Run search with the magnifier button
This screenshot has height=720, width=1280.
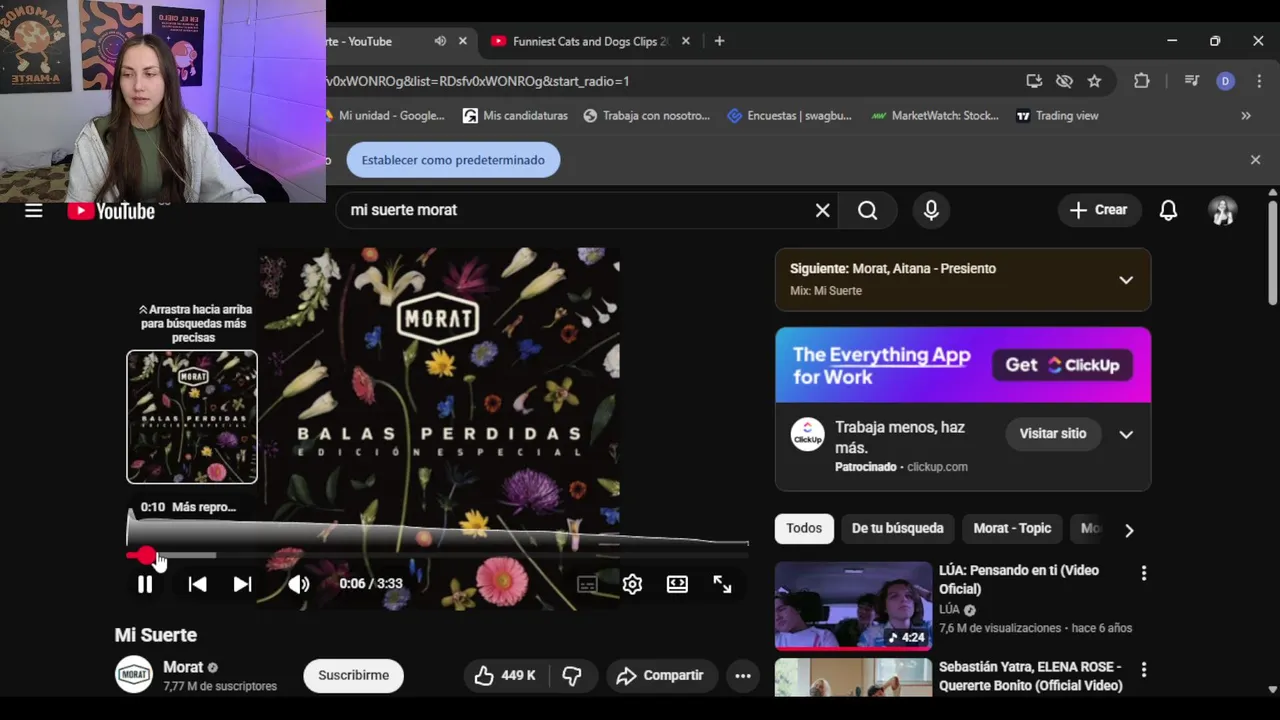tap(867, 210)
